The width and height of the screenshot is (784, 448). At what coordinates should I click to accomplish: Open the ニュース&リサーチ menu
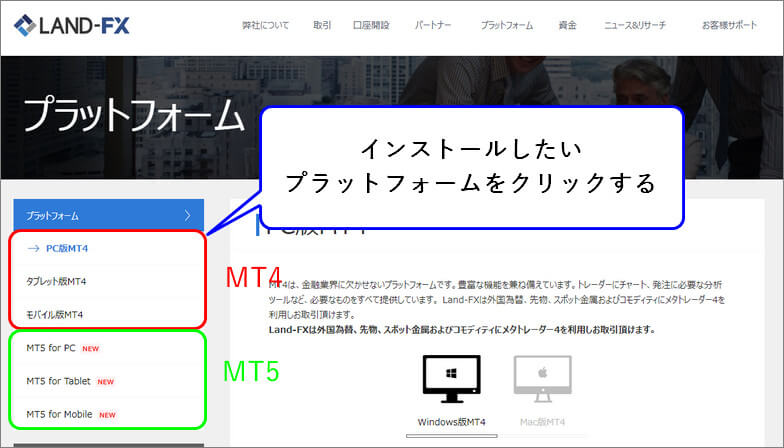click(635, 25)
